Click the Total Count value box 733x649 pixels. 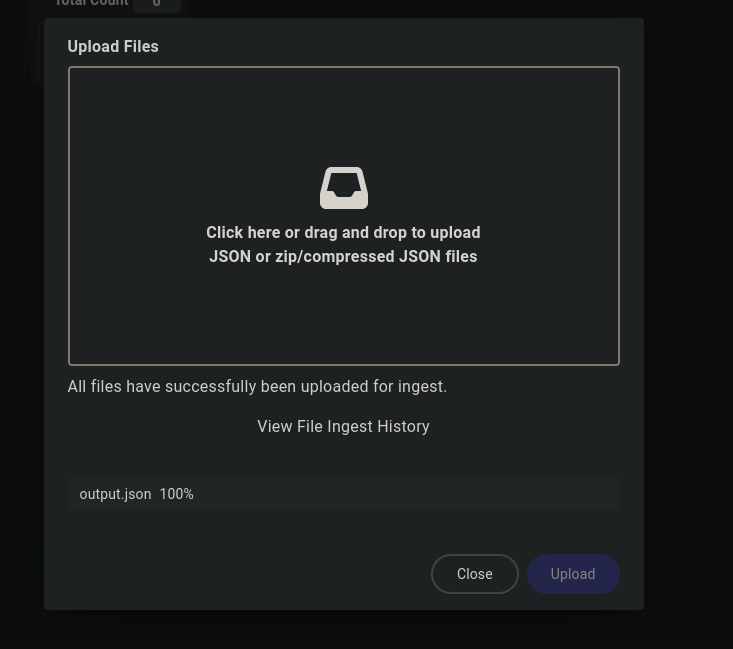(x=157, y=5)
